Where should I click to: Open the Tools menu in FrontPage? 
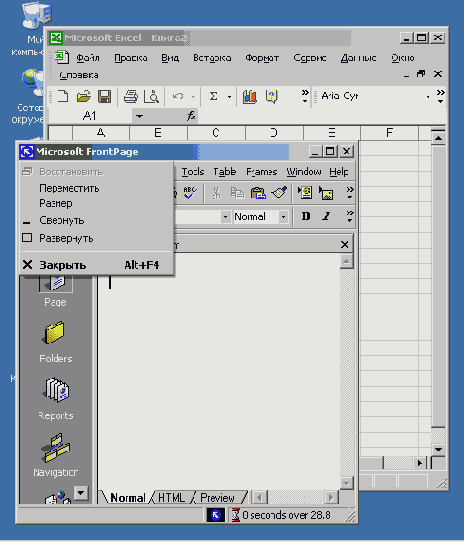coord(193,171)
